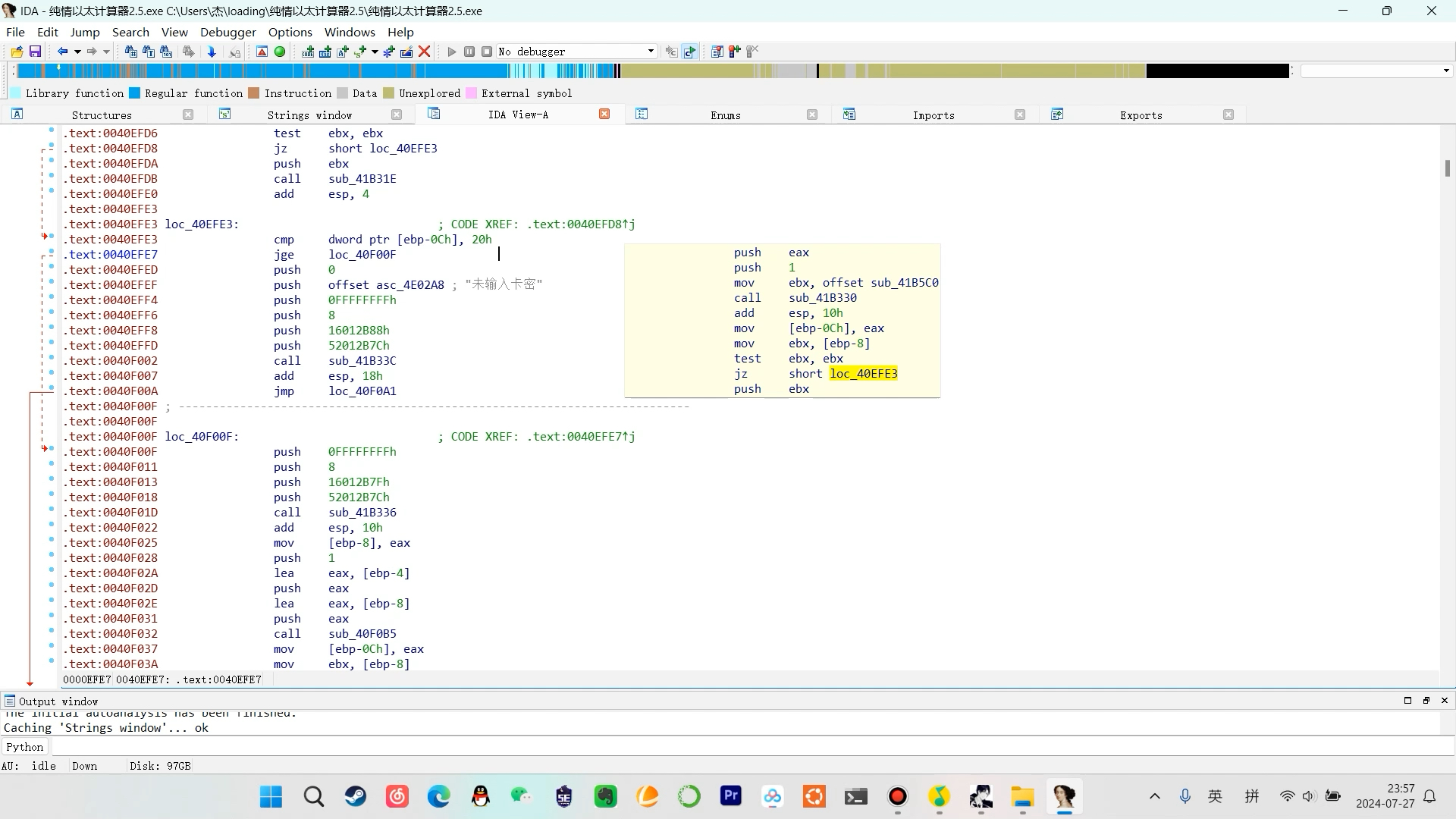Click the Save database icon
The height and width of the screenshot is (819, 1456).
click(35, 52)
